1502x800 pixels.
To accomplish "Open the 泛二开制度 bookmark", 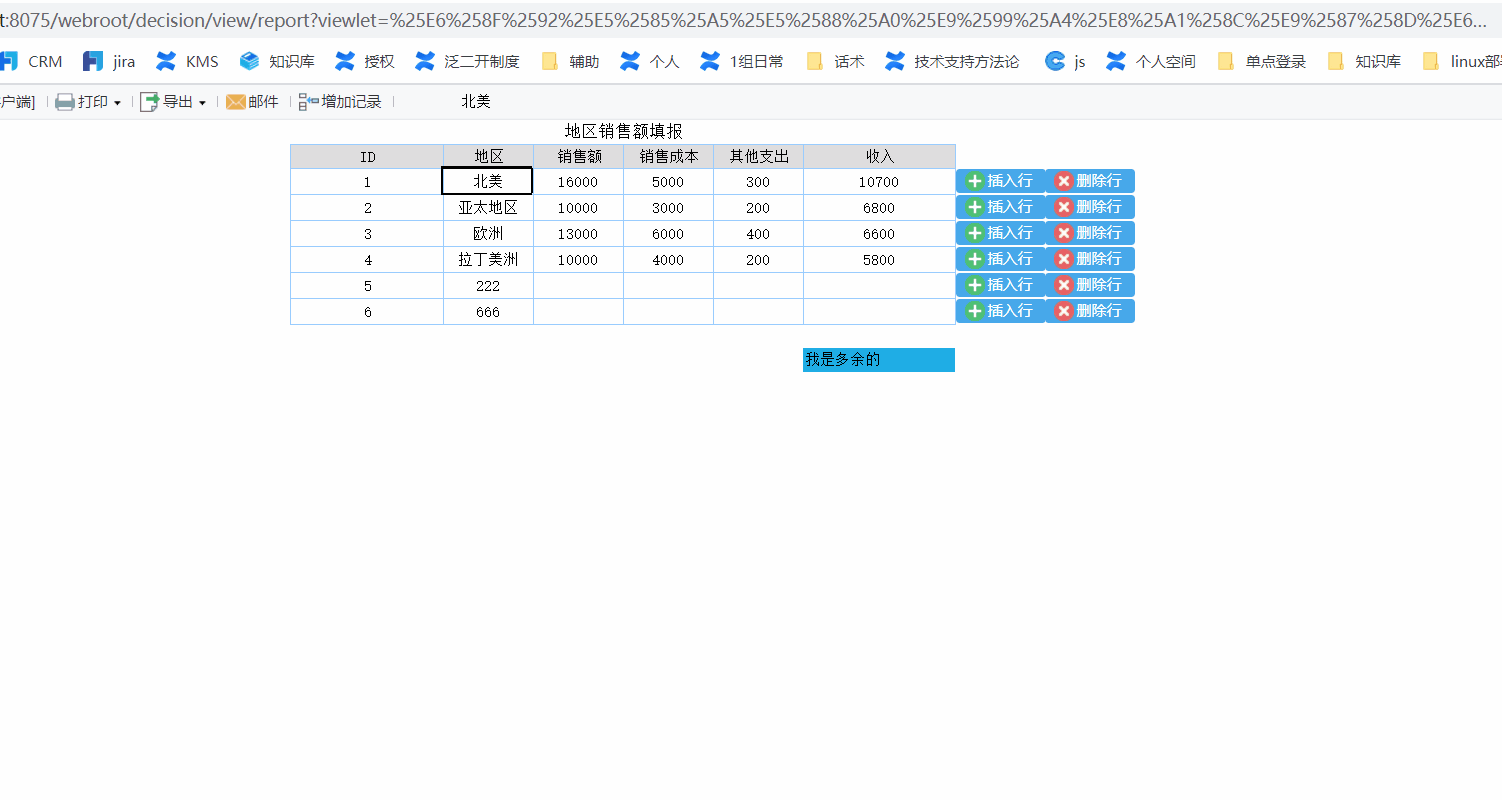I will point(467,61).
